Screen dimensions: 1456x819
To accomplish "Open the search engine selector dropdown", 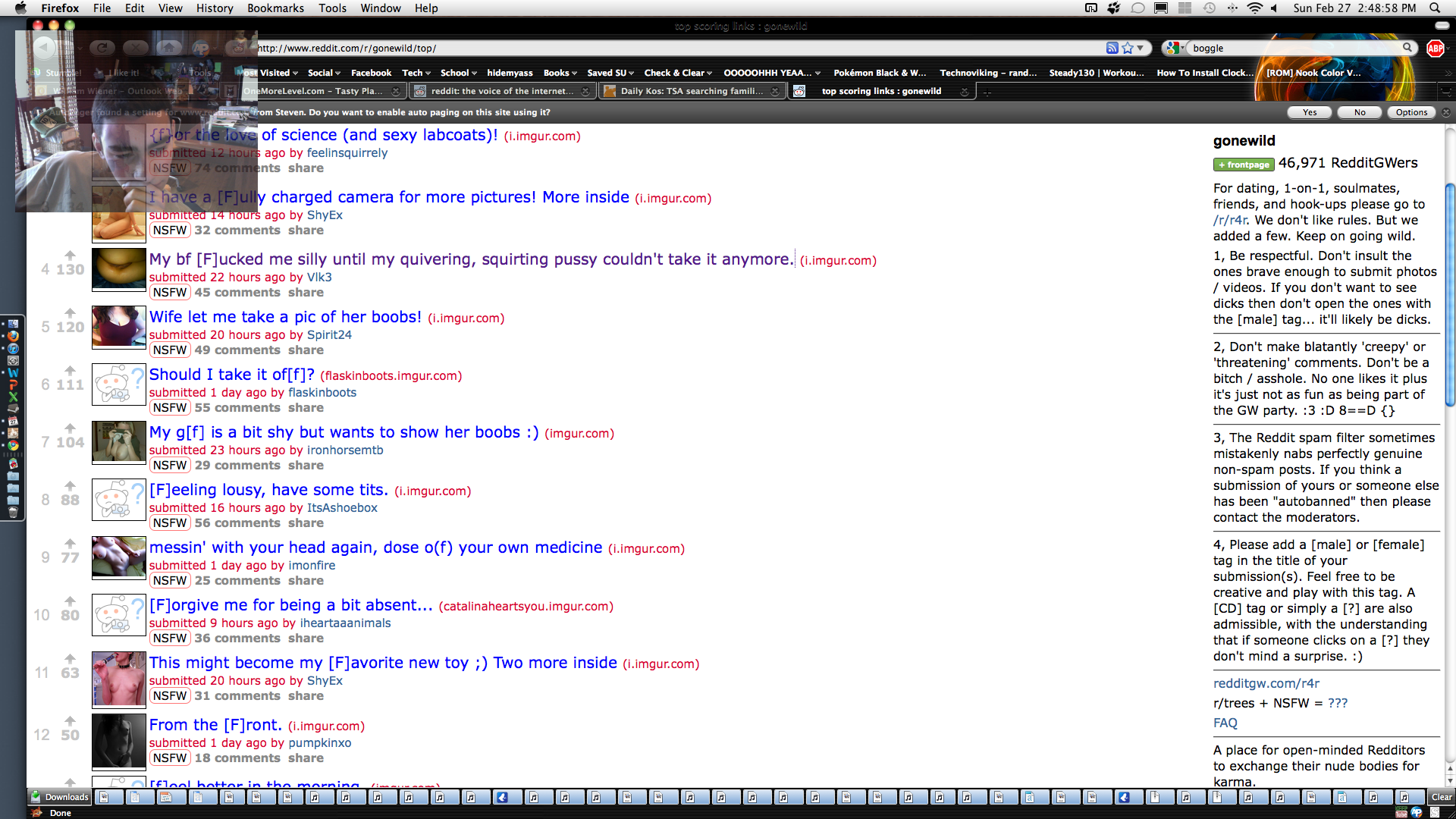I will [1175, 48].
